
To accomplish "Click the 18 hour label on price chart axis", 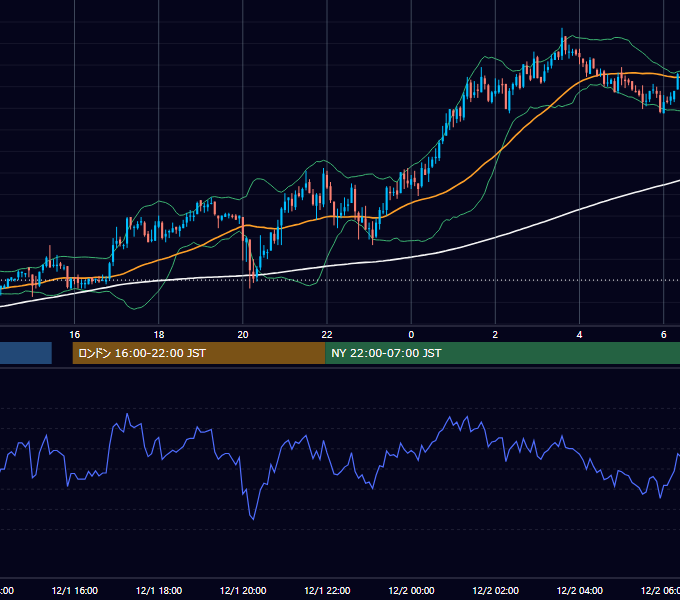I will [x=159, y=335].
